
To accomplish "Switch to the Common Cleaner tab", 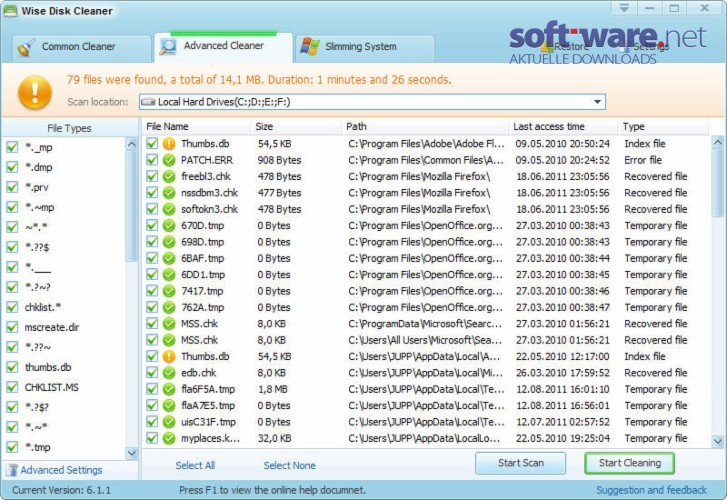I will tap(81, 48).
